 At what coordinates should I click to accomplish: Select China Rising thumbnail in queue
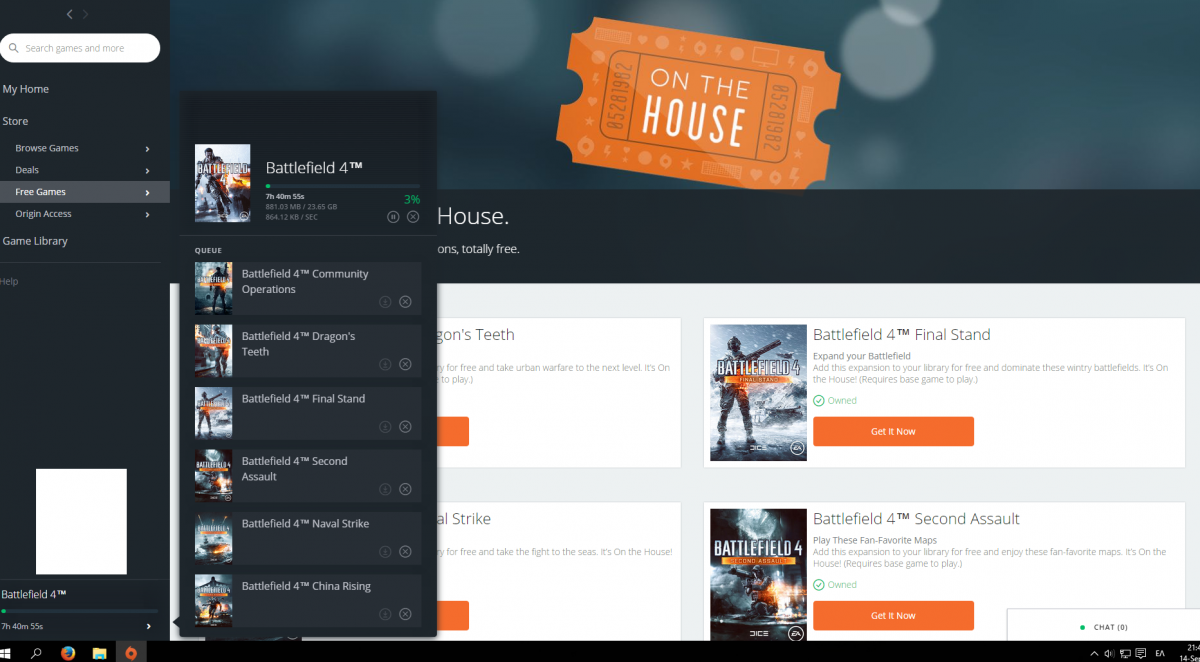coord(214,600)
